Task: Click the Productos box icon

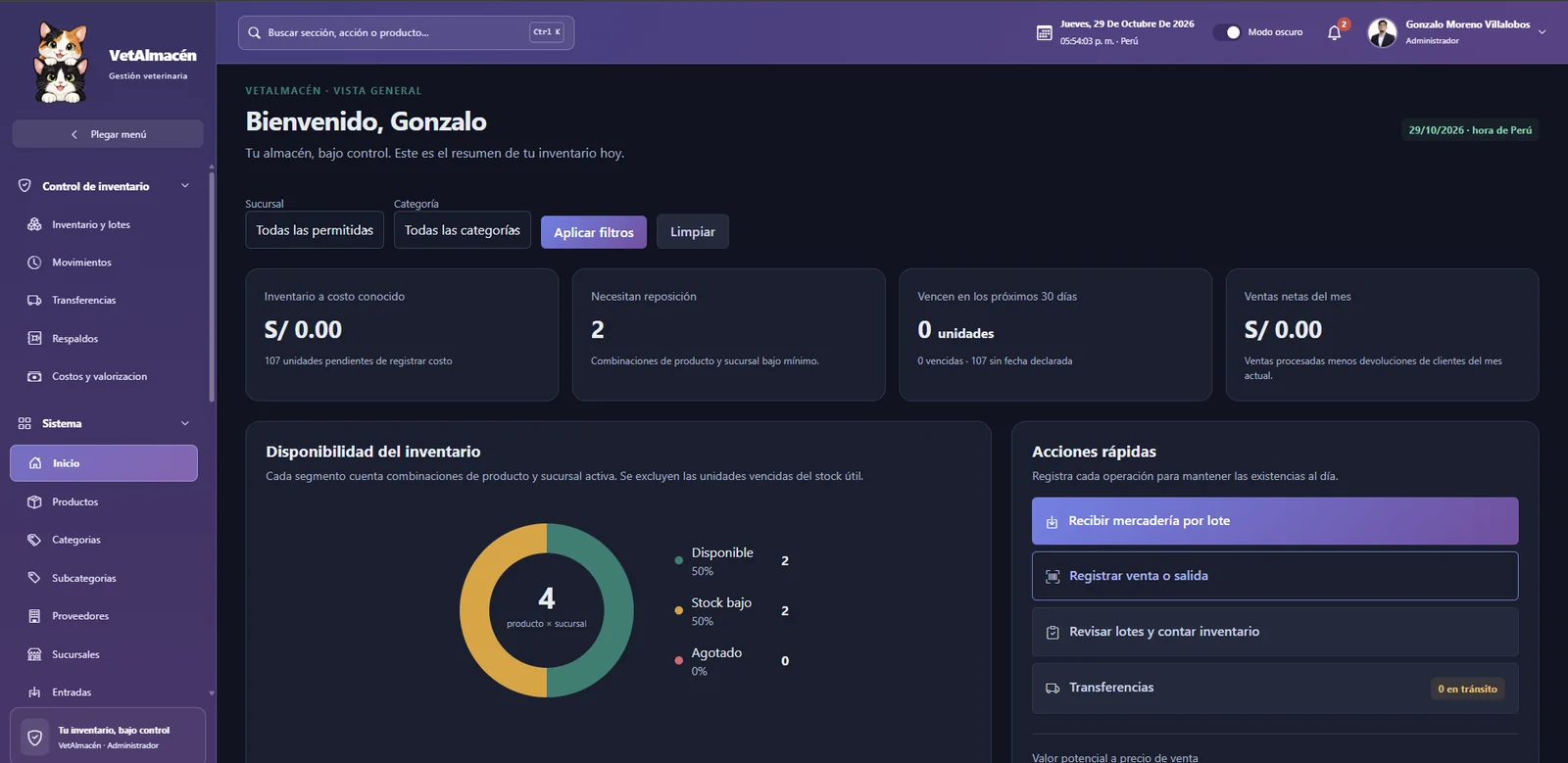Action: 34,501
